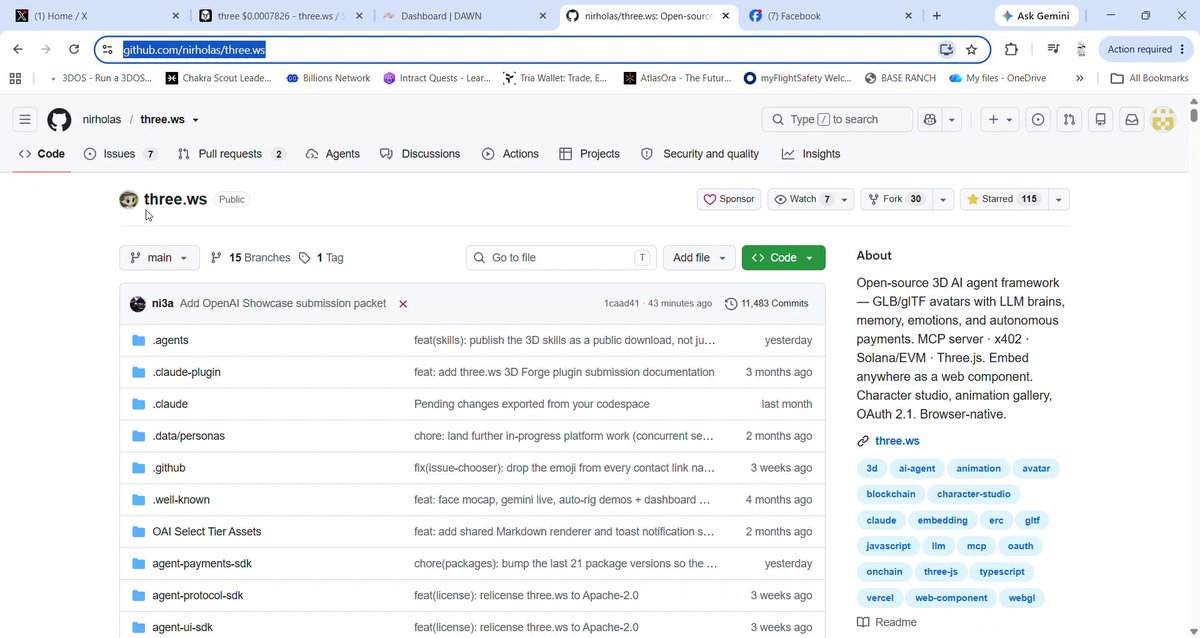Open the Watch notifications dropdown
Image resolution: width=1200 pixels, height=638 pixels.
click(x=811, y=199)
